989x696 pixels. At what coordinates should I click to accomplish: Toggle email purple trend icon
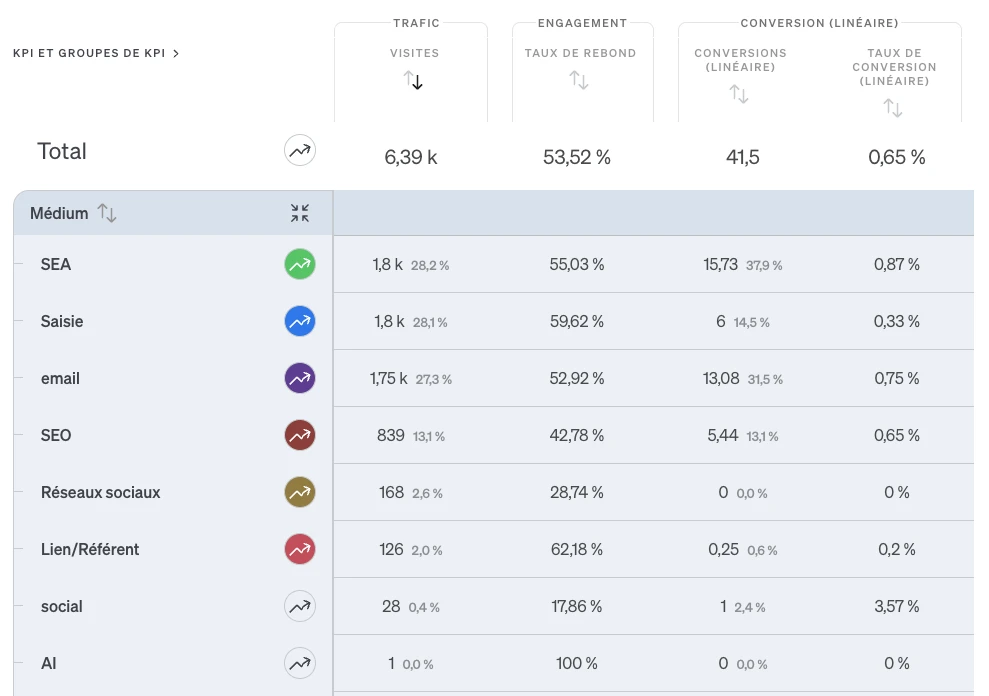(x=300, y=379)
